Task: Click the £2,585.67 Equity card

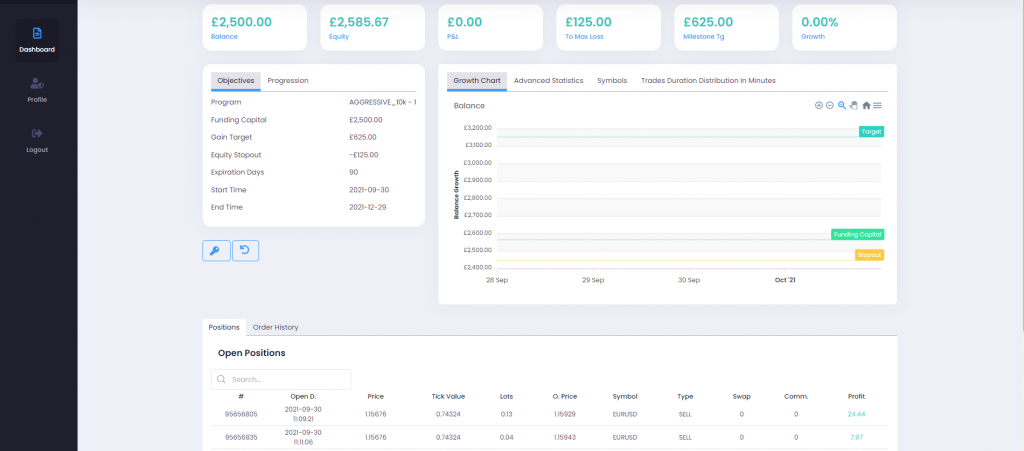Action: [x=372, y=27]
